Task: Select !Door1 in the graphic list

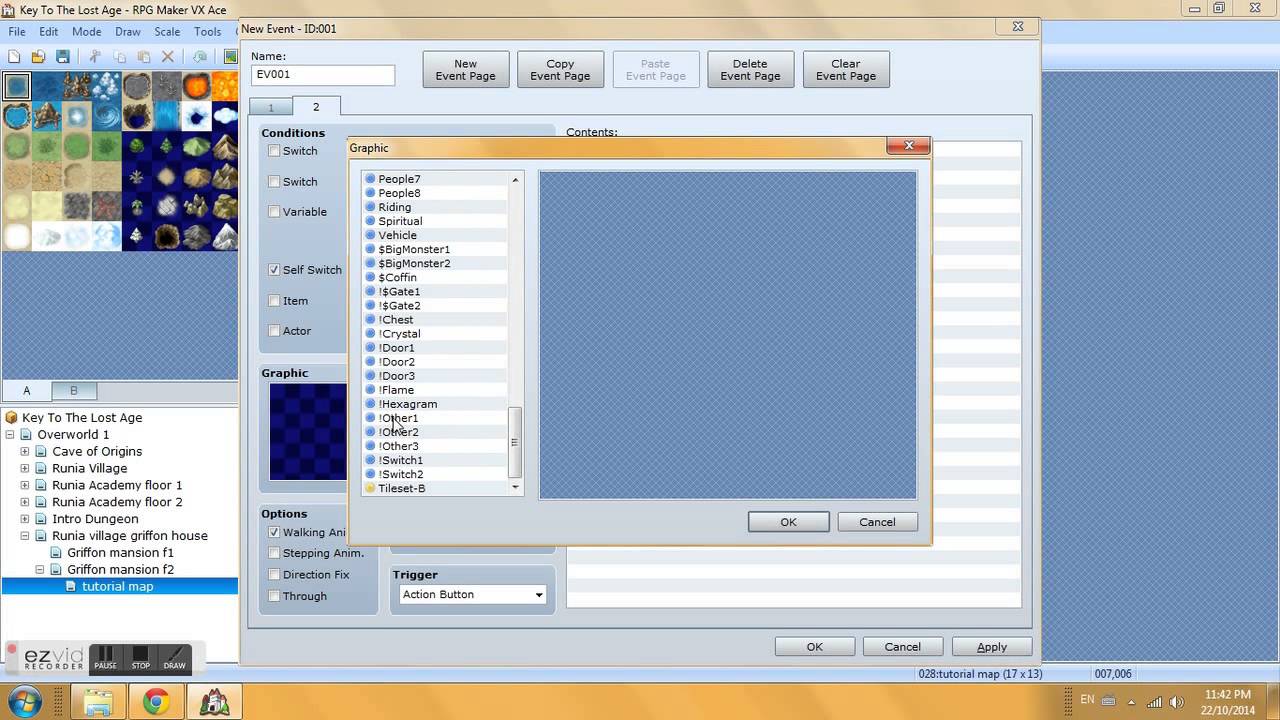Action: [435, 348]
